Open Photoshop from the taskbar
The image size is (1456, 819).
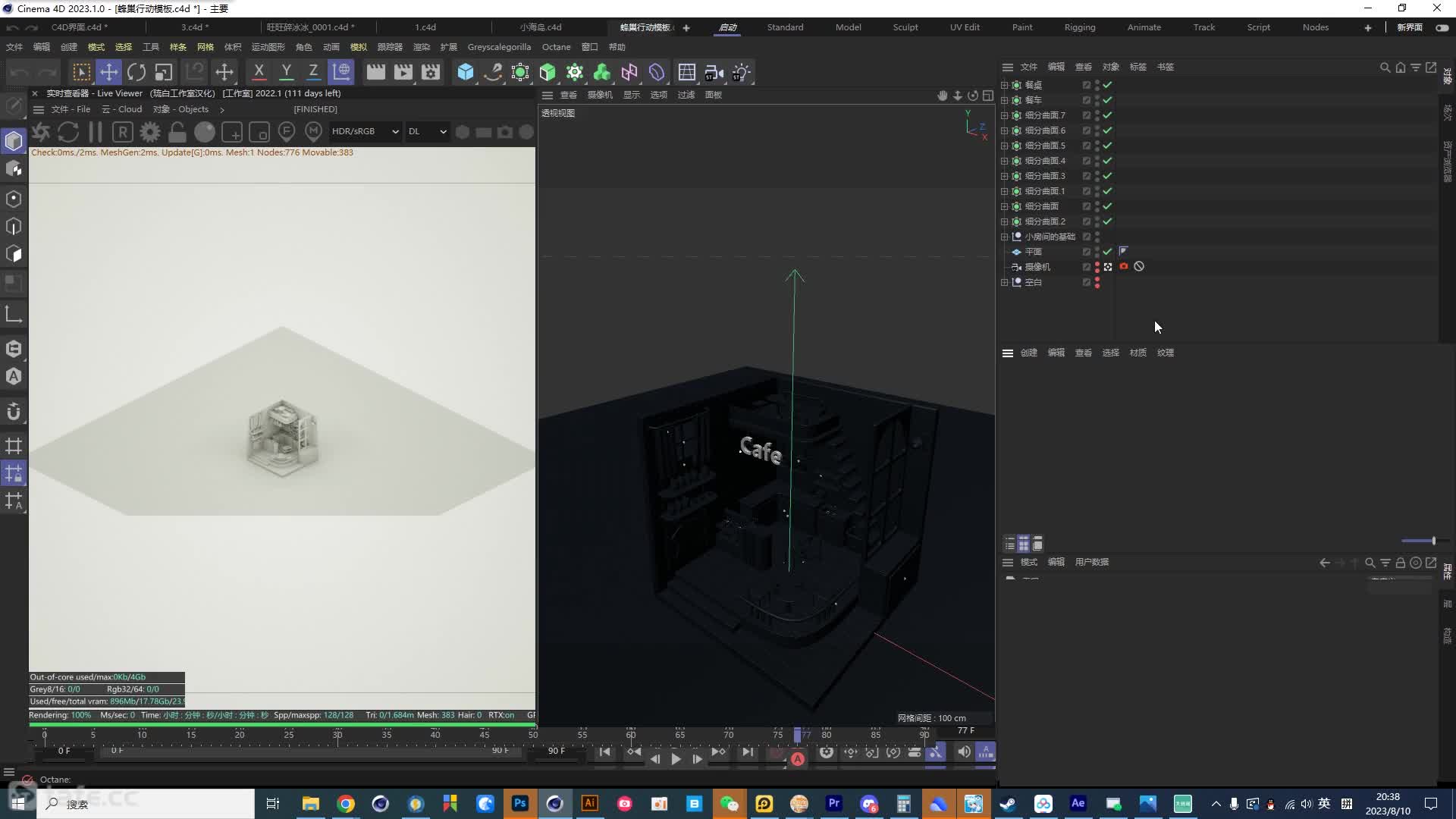point(520,803)
